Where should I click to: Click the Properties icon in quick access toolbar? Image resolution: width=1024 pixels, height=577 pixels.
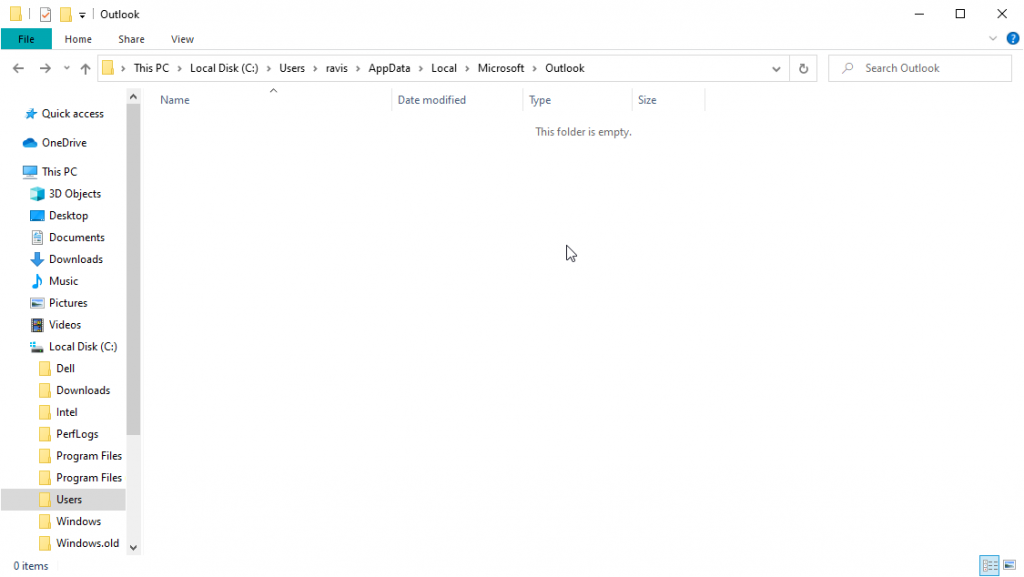point(45,14)
